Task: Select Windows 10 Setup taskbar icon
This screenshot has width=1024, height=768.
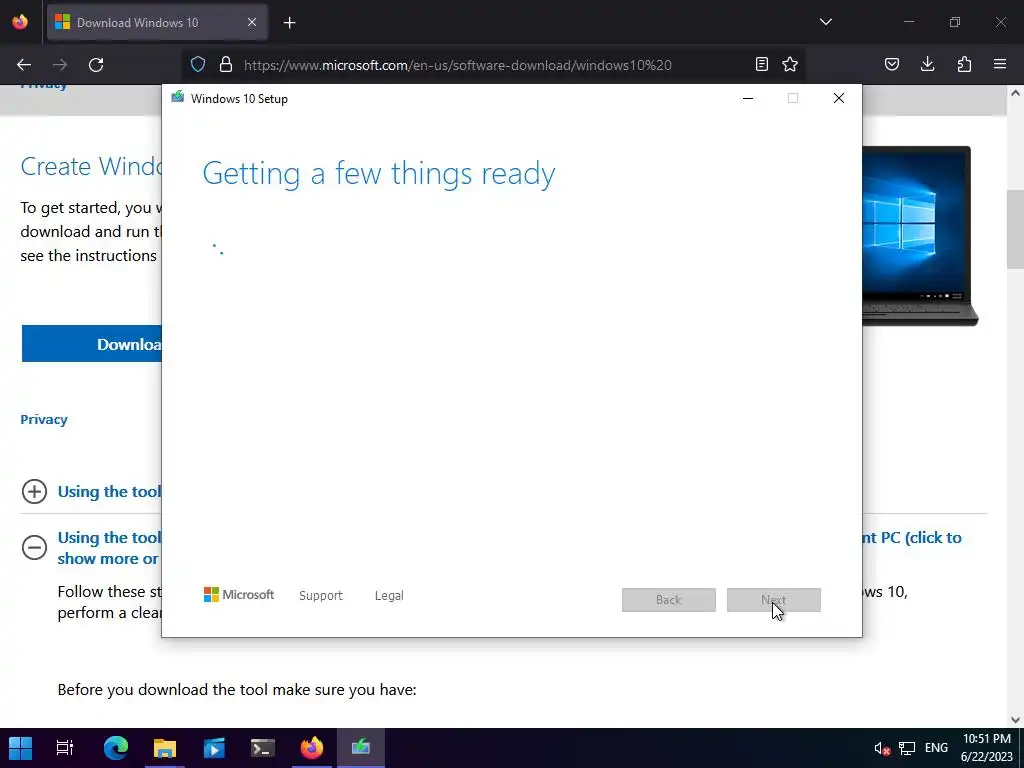Action: coord(360,748)
